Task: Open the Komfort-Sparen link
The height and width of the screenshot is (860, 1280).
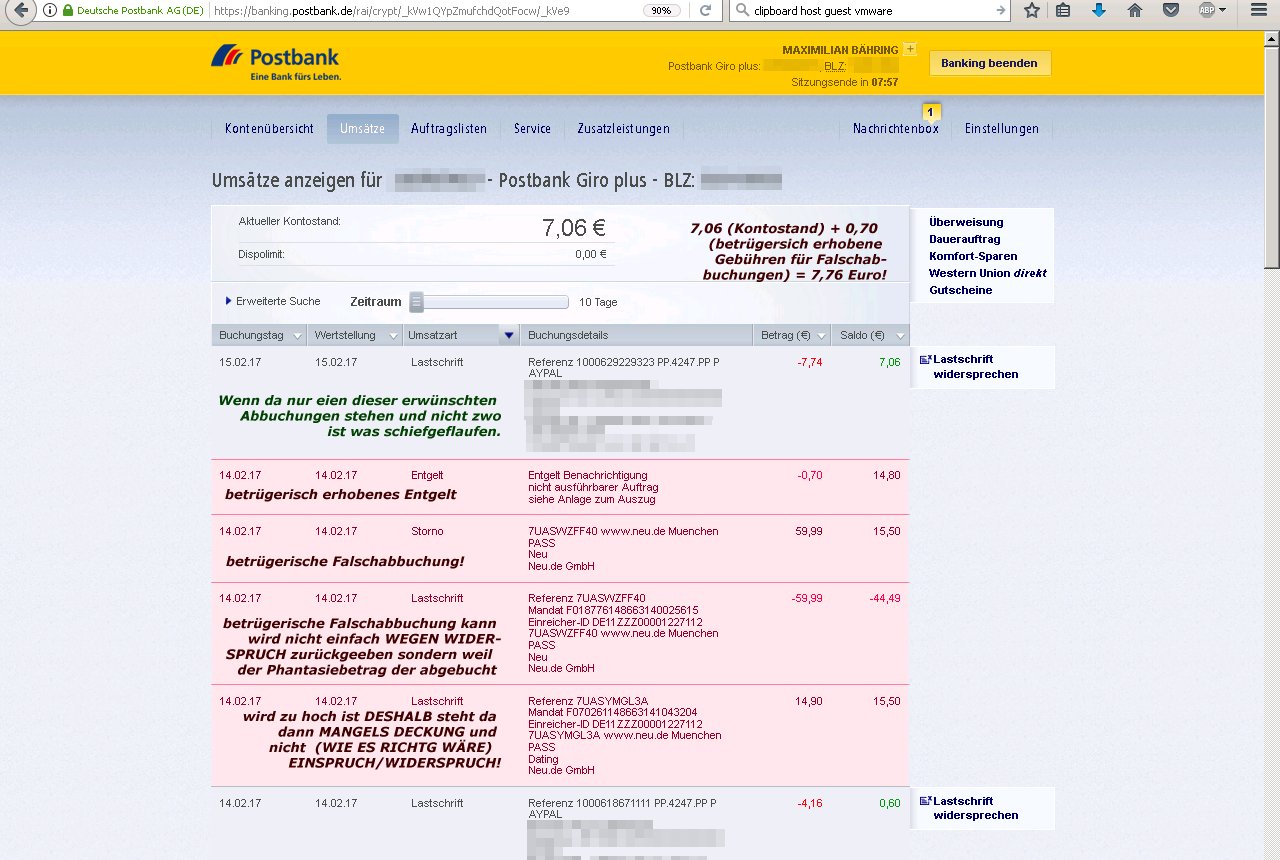Action: pos(973,256)
